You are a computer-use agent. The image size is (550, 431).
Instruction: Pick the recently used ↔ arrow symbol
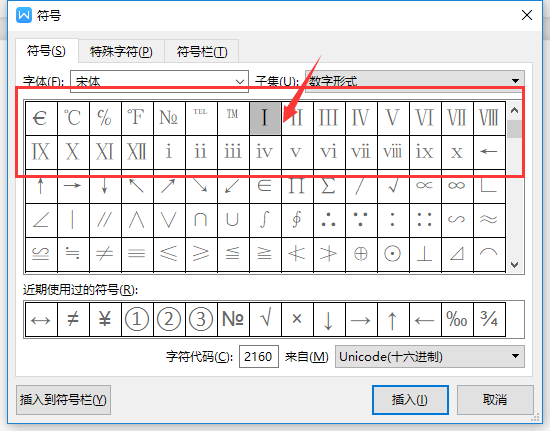coord(41,319)
